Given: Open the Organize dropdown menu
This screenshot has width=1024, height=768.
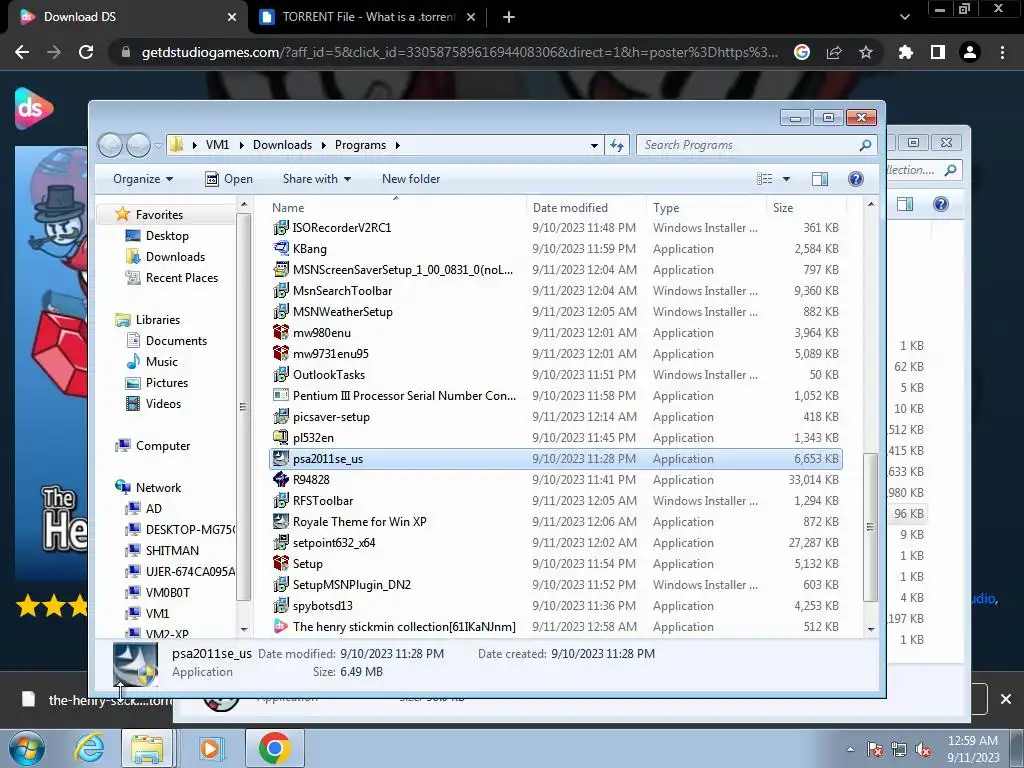Looking at the screenshot, I should (x=143, y=179).
